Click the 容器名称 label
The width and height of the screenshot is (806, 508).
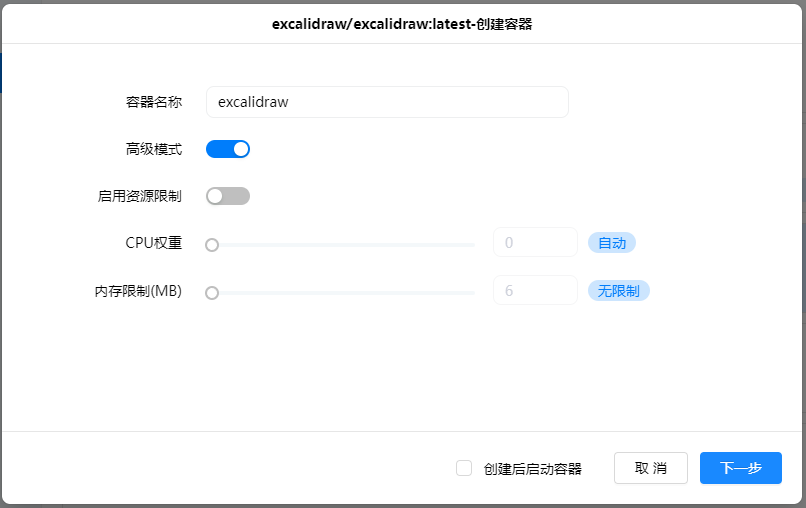coord(153,102)
